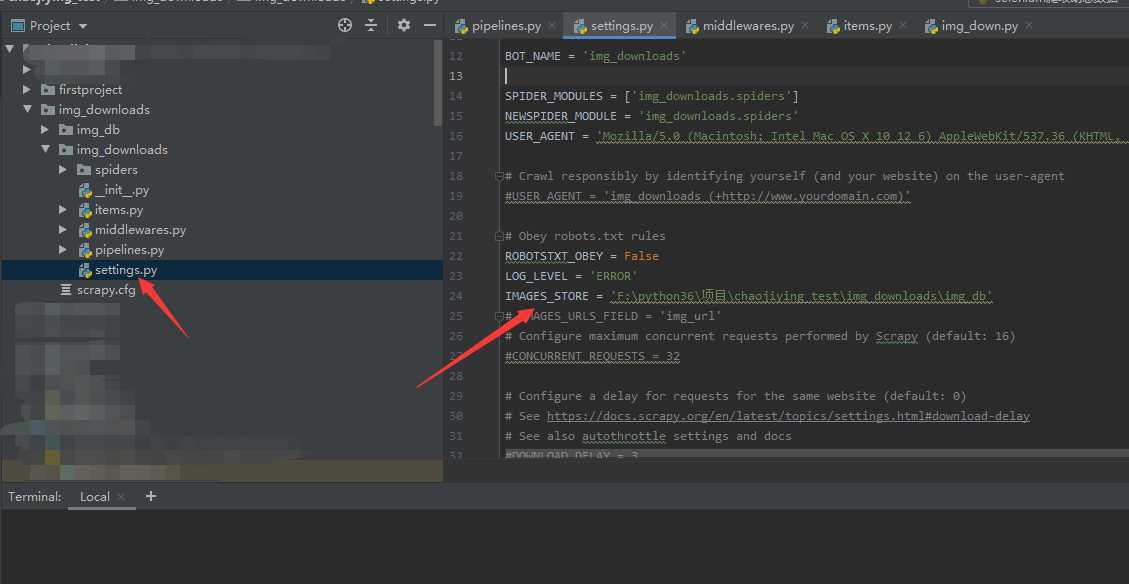The image size is (1129, 584).
Task: Close the Local terminal session
Action: click(x=121, y=497)
